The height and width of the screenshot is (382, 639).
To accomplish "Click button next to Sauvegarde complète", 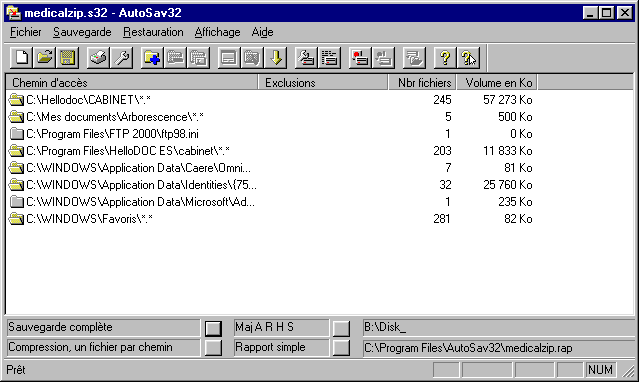I will coord(213,328).
